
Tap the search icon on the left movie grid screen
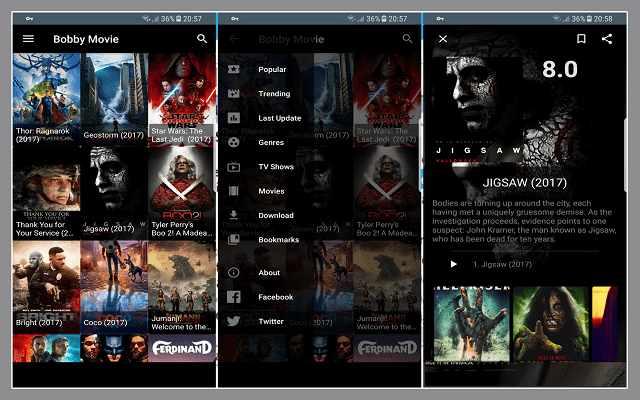pos(202,39)
